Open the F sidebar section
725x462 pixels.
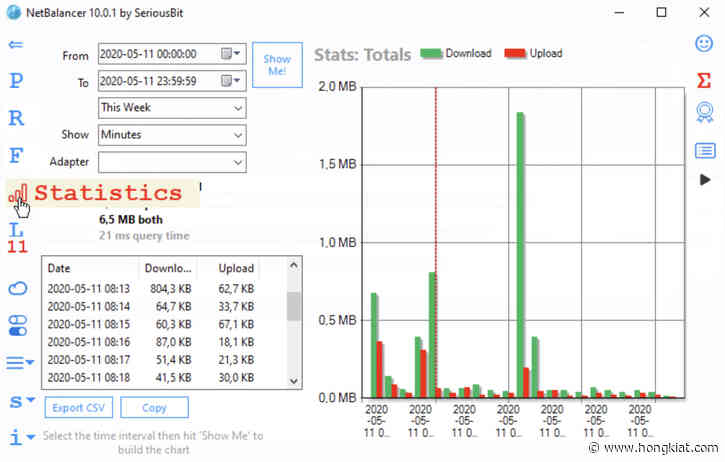pos(16,155)
